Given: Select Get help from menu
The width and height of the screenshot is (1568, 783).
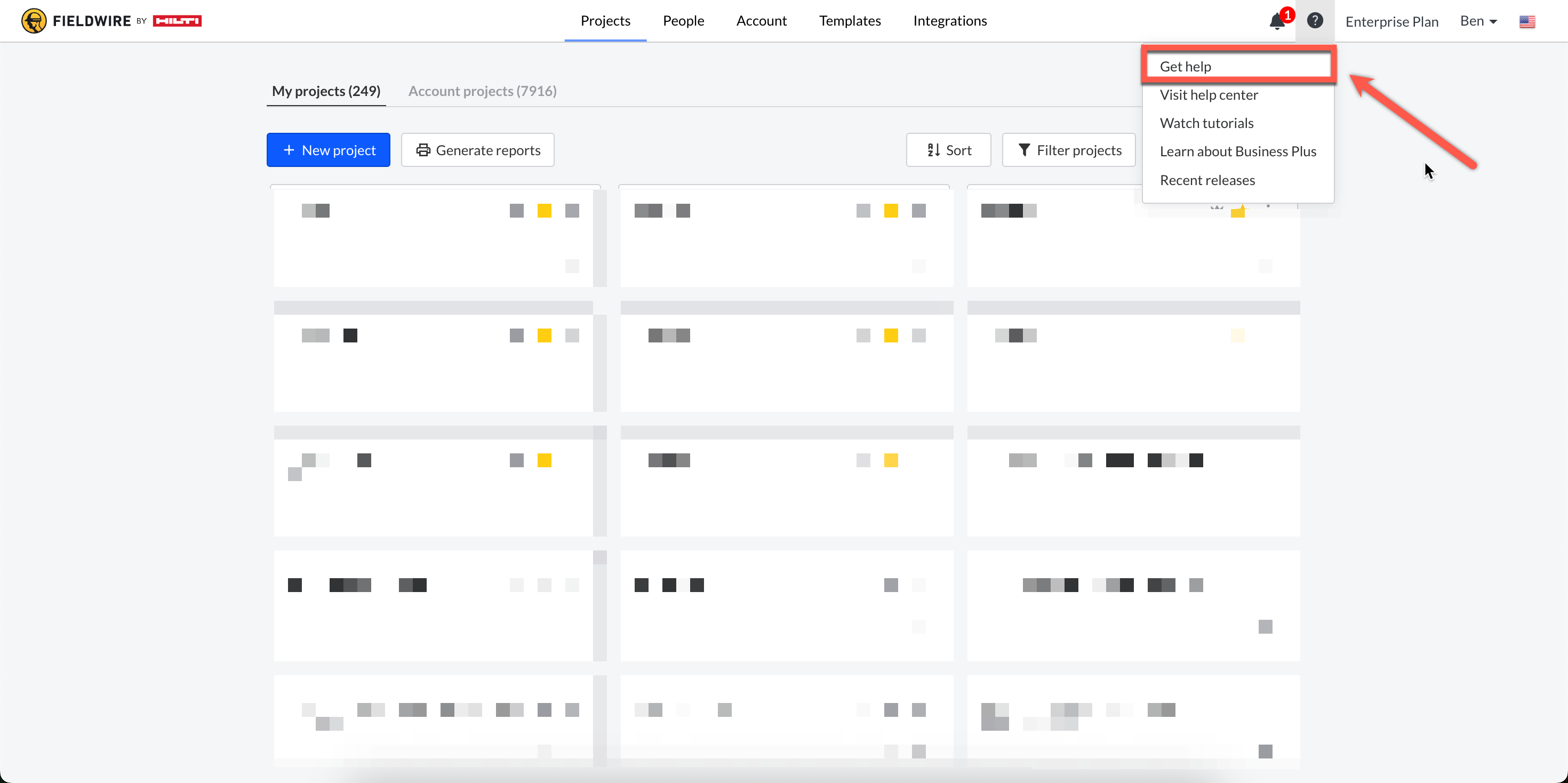Looking at the screenshot, I should coord(1185,66).
